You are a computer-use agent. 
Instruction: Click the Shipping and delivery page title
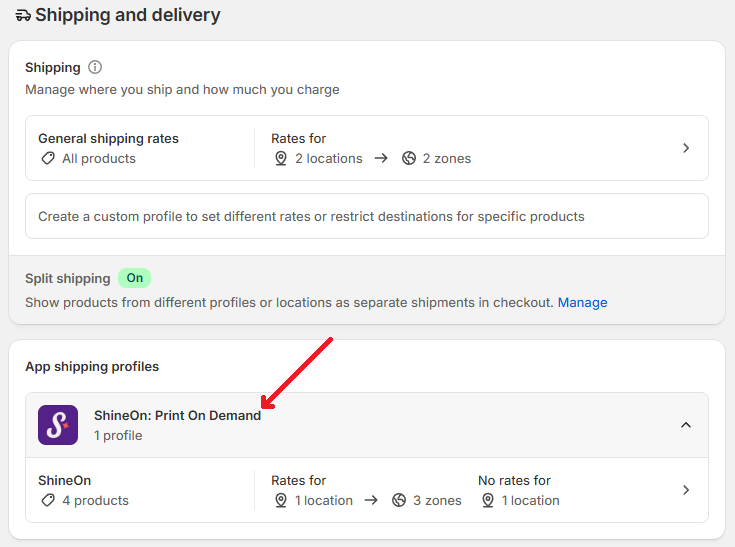[128, 15]
